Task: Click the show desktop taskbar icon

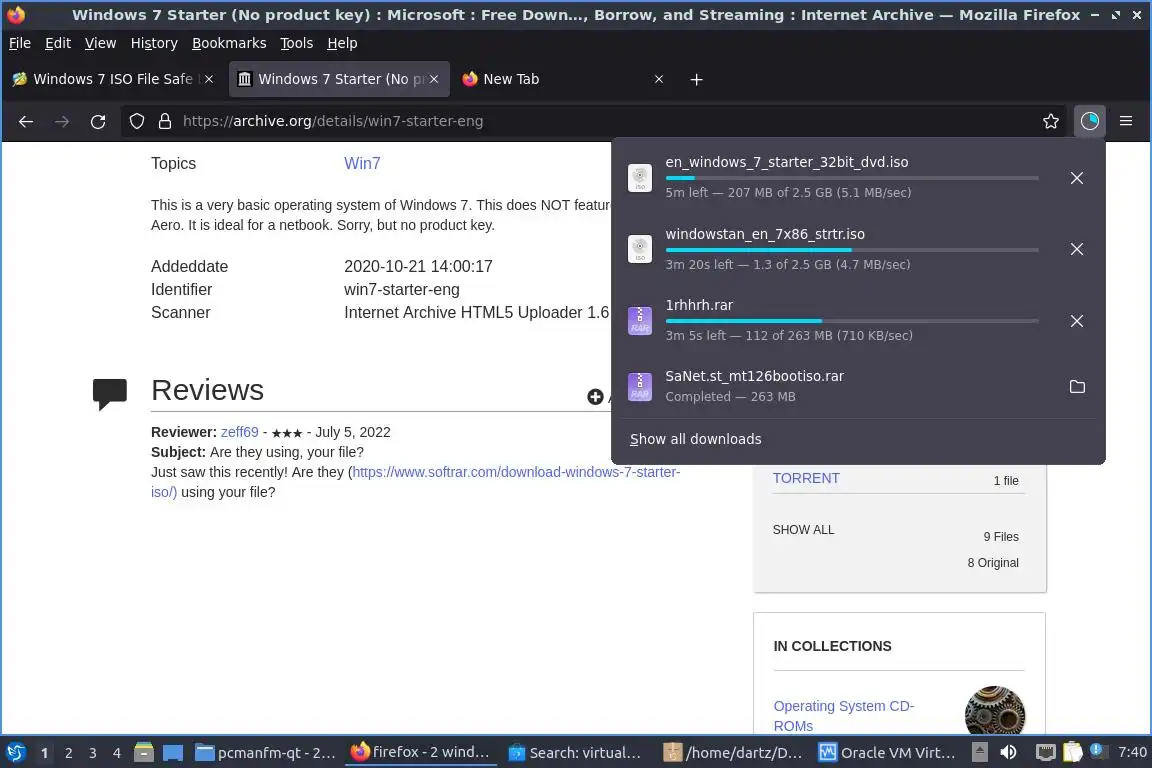Action: pyautogui.click(x=173, y=753)
